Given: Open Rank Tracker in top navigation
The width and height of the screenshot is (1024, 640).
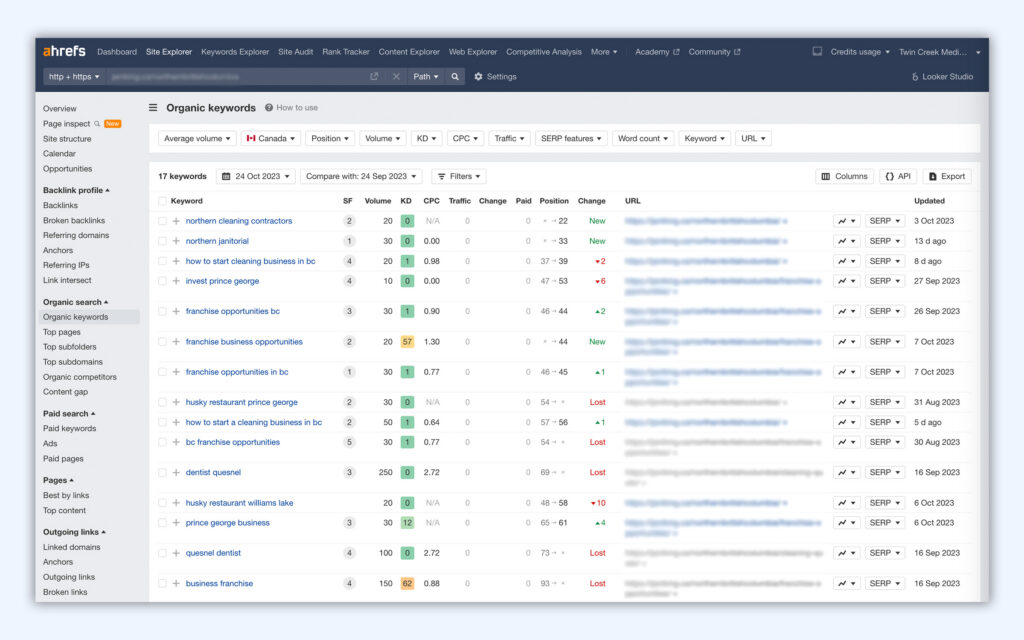Looking at the screenshot, I should [x=345, y=52].
